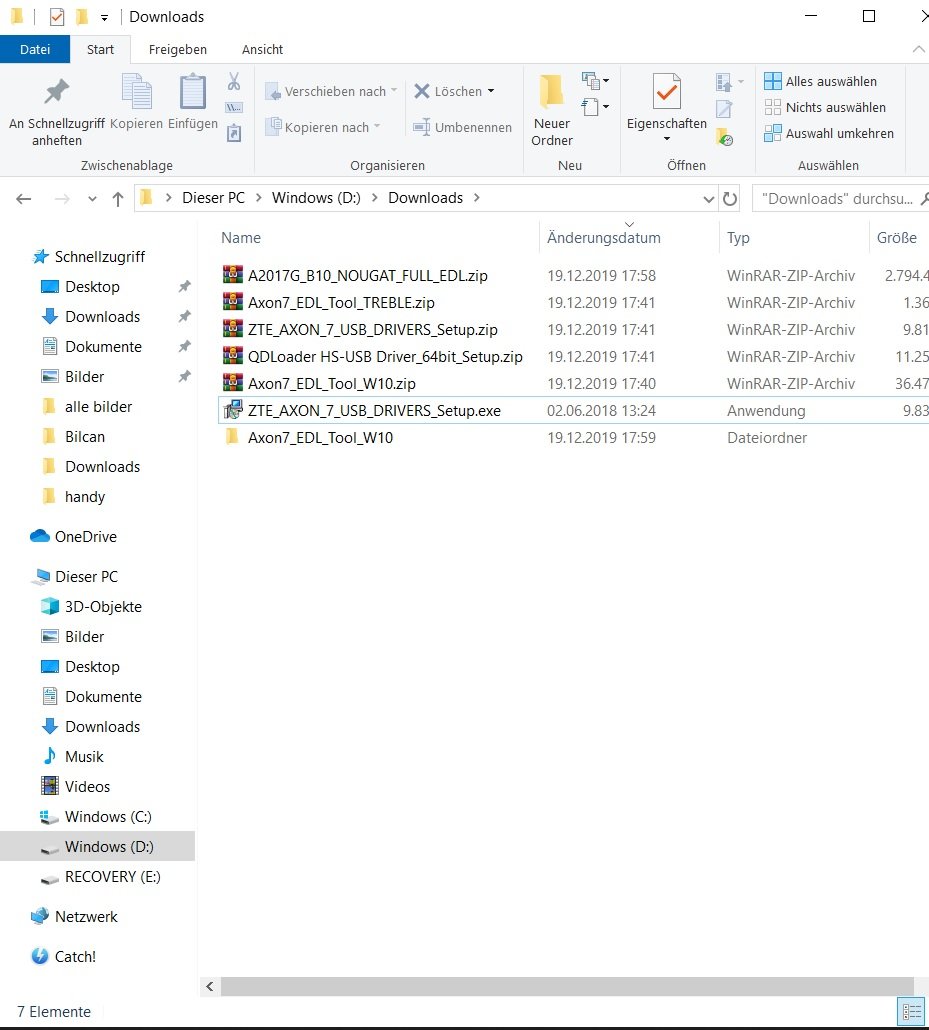929x1030 pixels.
Task: Open the Eigenschaften properties icon
Action: point(666,92)
